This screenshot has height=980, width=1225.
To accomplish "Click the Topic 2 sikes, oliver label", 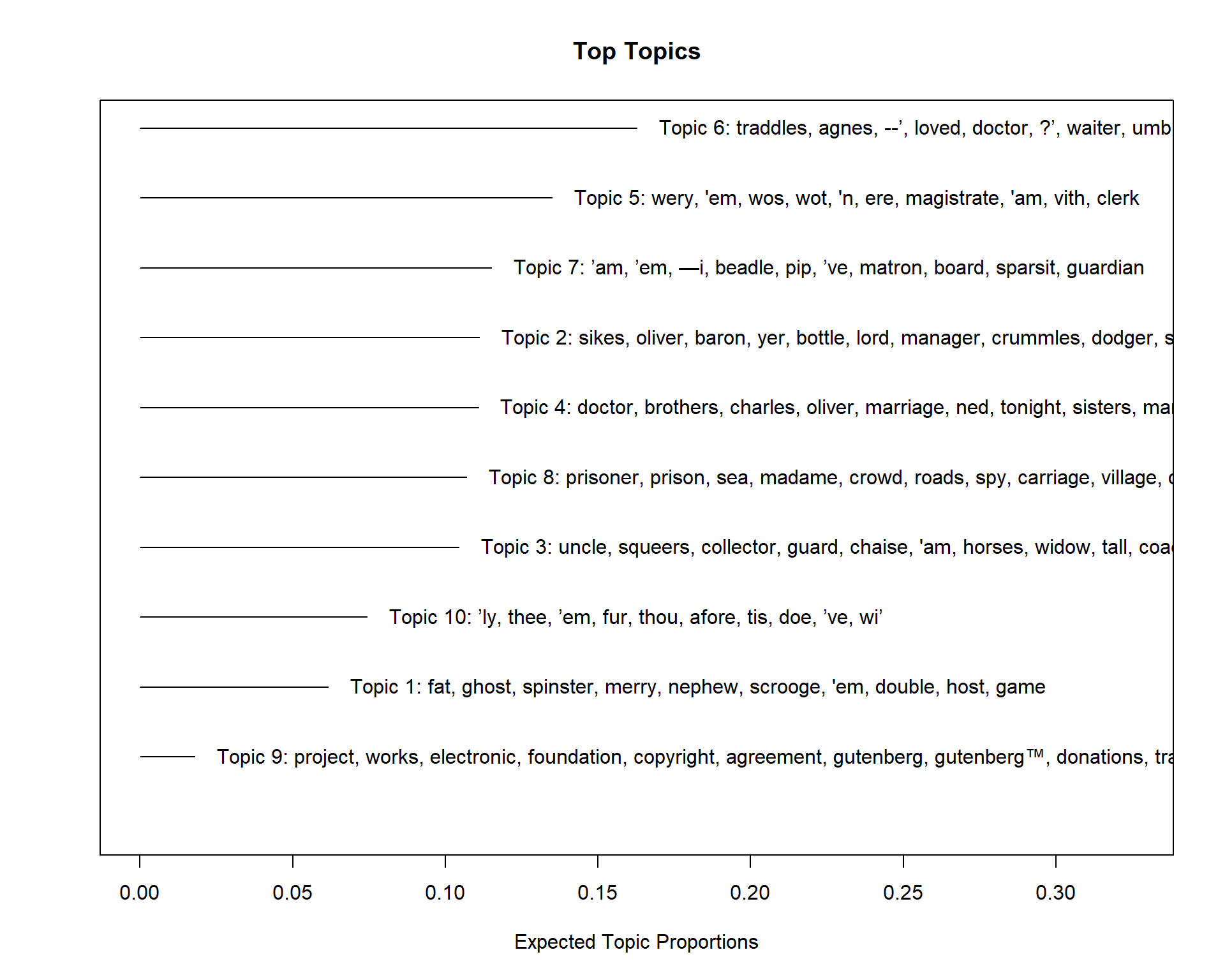I will (836, 338).
